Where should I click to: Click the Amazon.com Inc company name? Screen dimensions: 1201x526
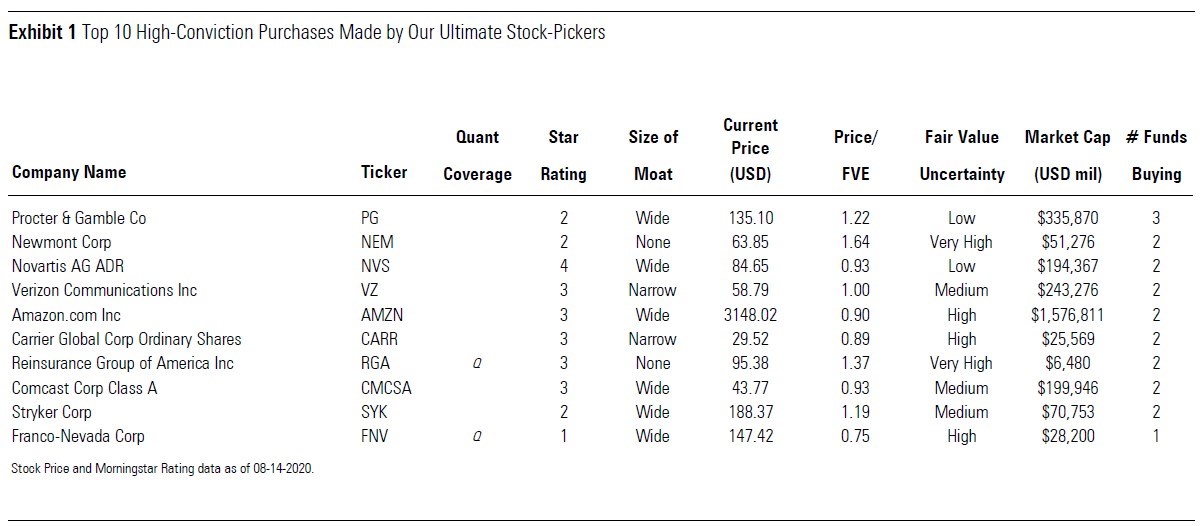click(x=66, y=315)
